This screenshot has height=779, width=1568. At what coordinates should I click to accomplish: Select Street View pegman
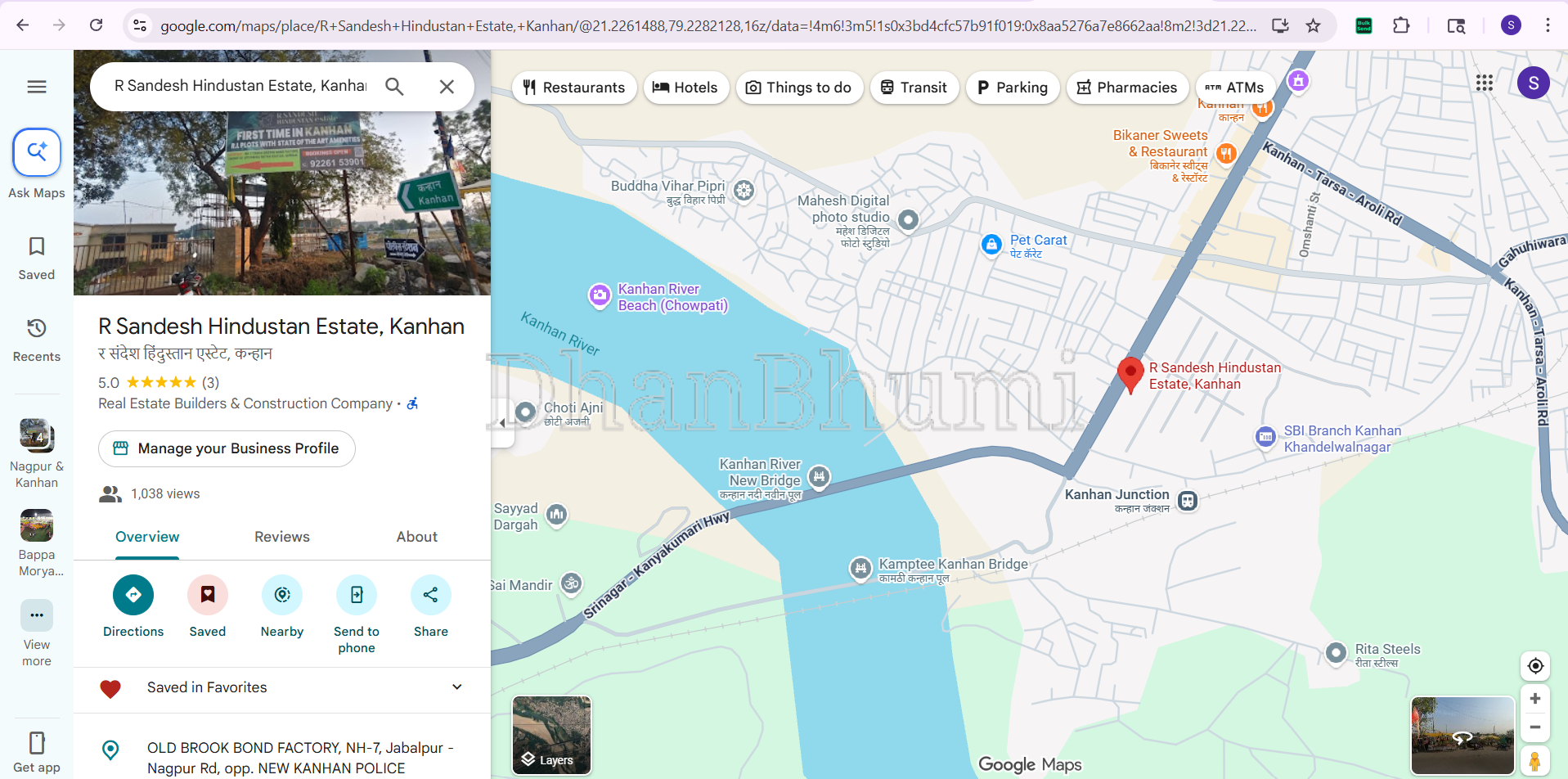(x=1535, y=762)
